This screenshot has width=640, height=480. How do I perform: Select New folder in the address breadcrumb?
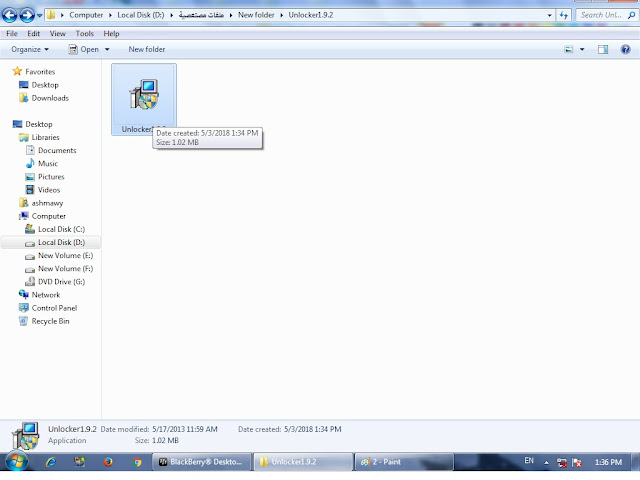tap(256, 15)
